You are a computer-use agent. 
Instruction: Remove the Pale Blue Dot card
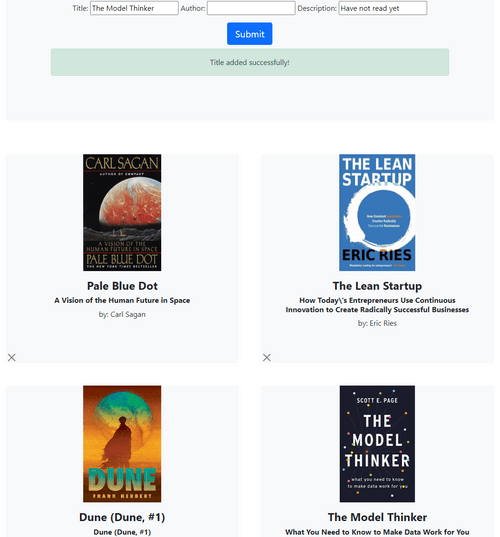click(x=12, y=358)
